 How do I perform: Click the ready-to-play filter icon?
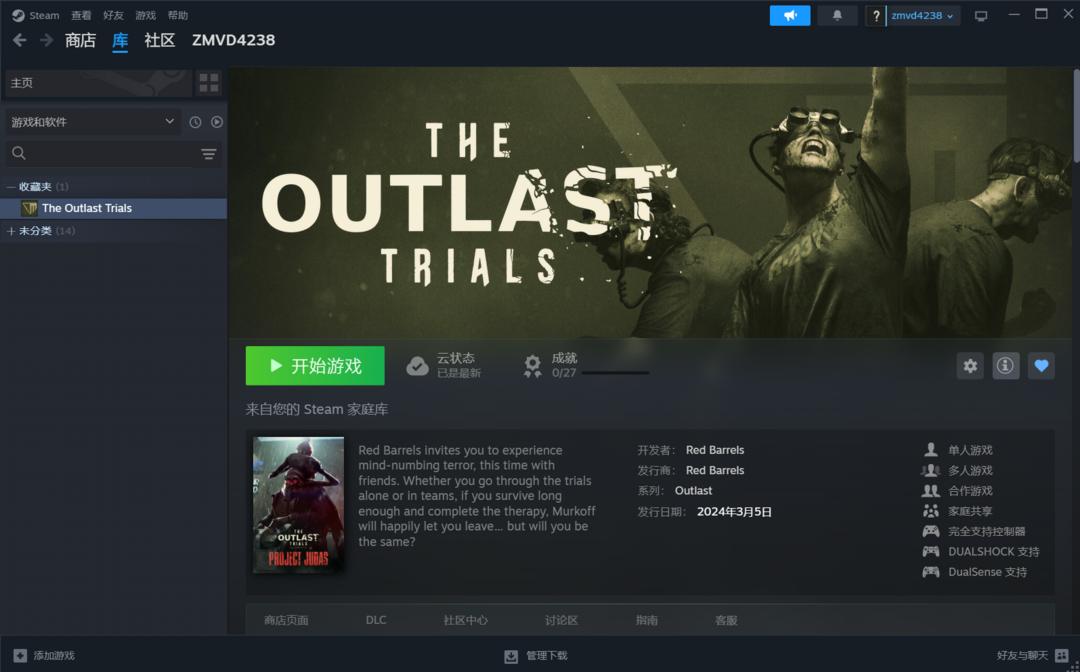[x=217, y=122]
